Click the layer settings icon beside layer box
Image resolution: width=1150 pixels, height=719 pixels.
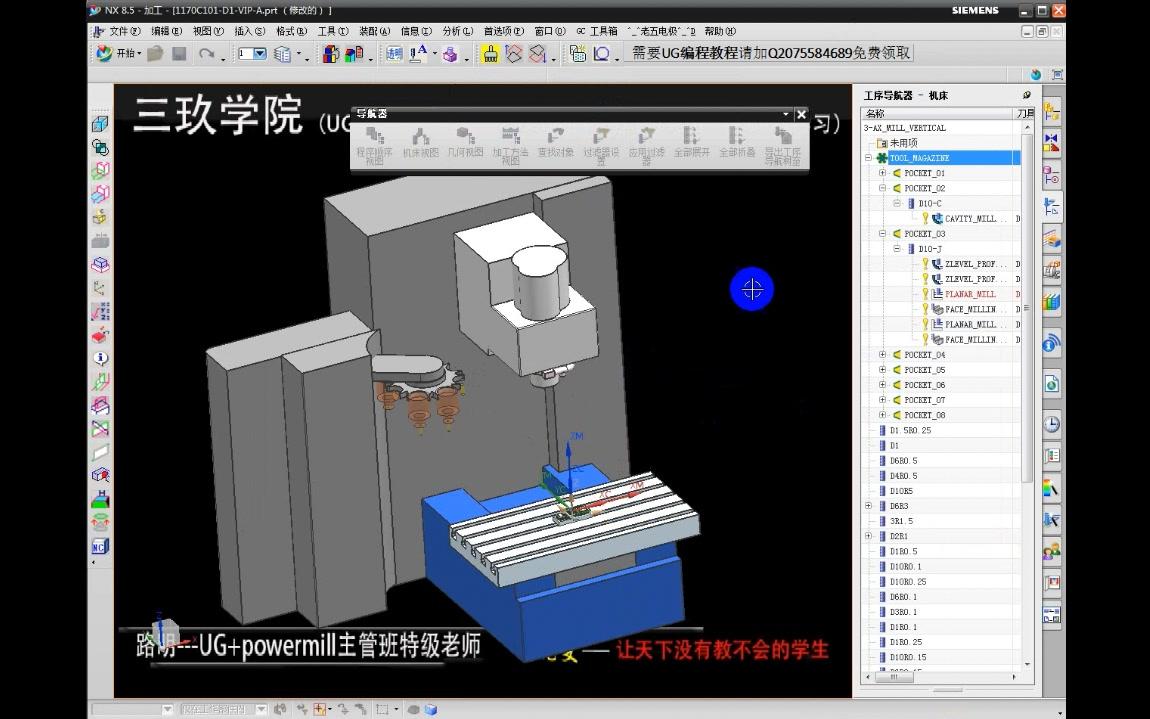click(282, 54)
